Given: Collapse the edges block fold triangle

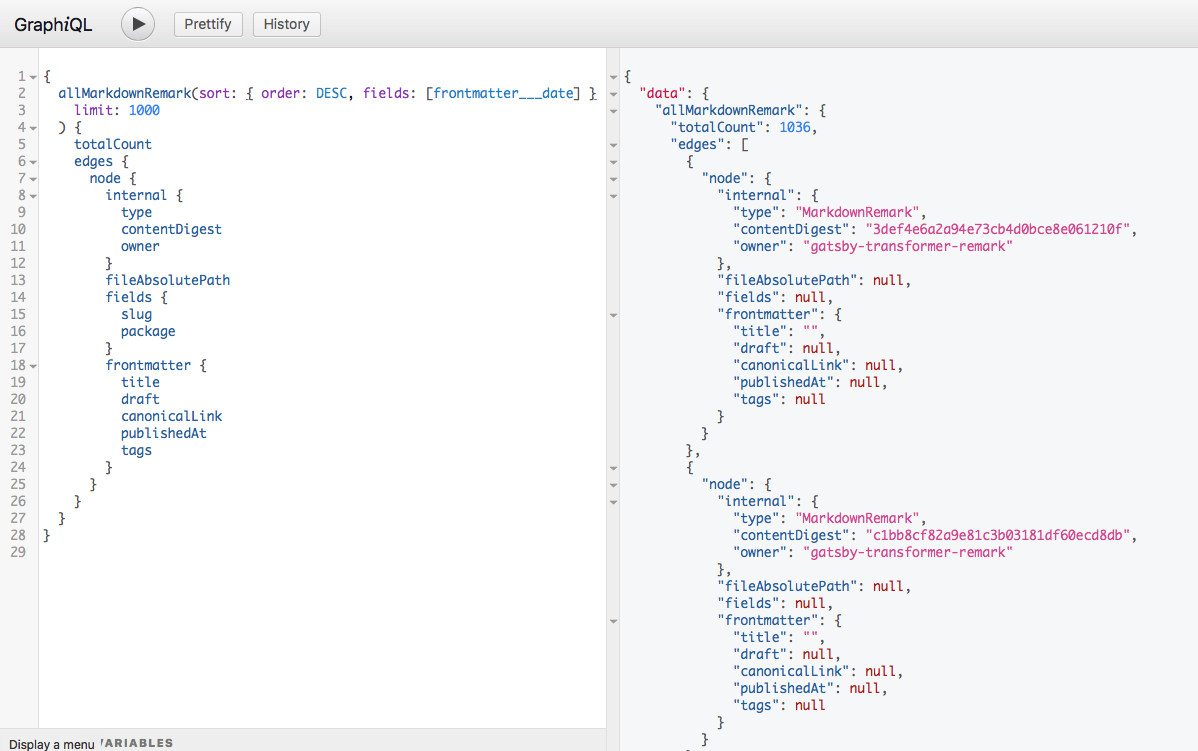Looking at the screenshot, I should [x=31, y=160].
